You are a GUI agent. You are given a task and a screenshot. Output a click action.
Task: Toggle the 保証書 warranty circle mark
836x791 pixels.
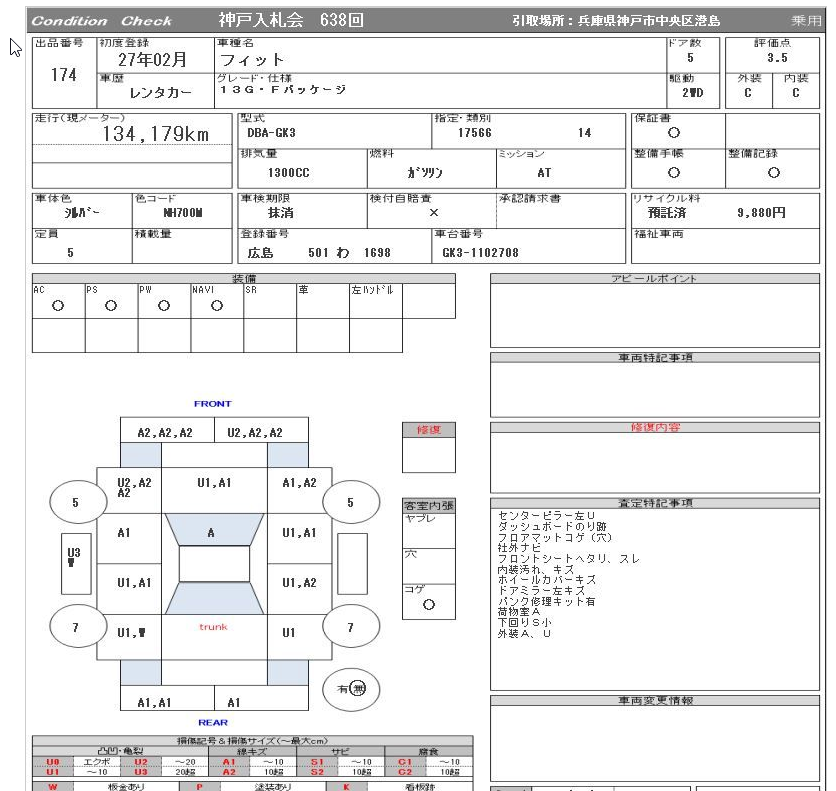point(674,132)
